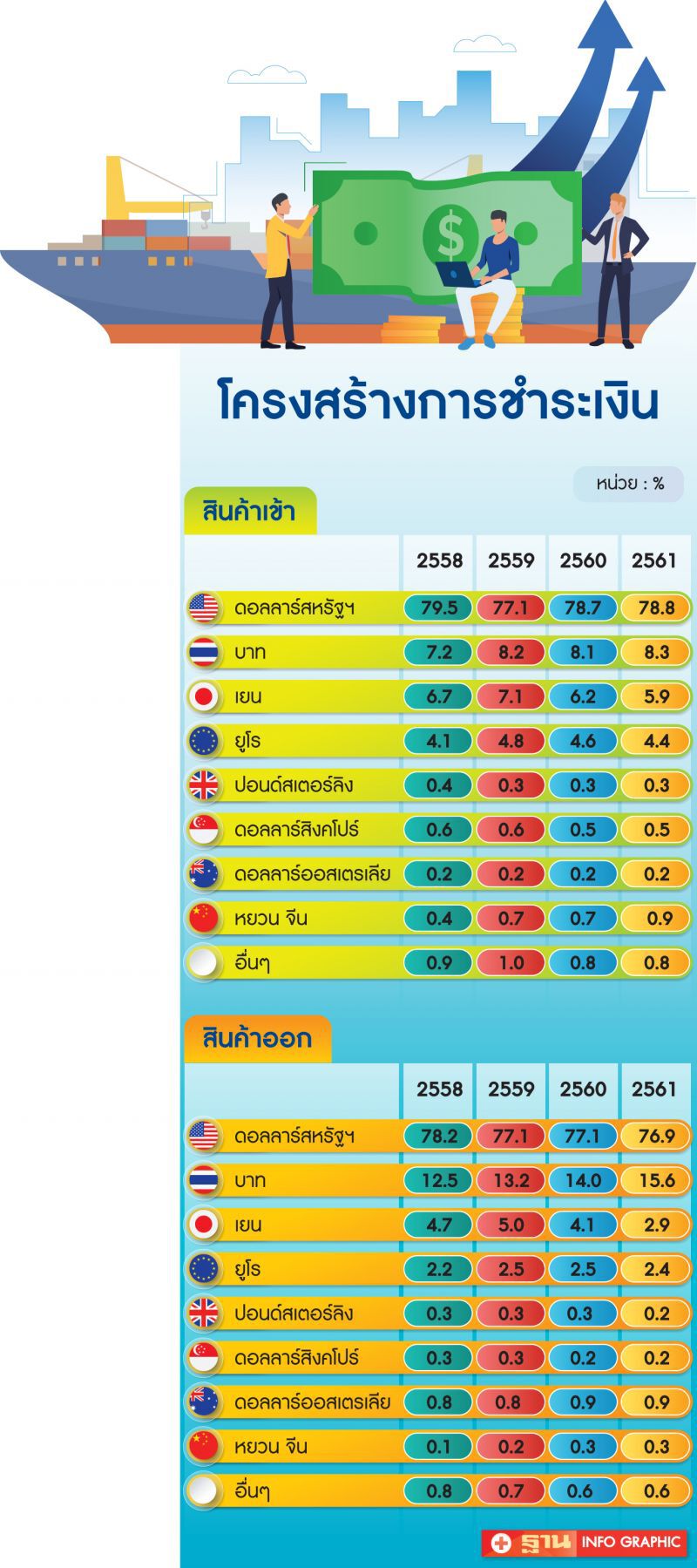Viewport: 697px width, 1568px height.
Task: Click the ดอลลาร์สิงคโปร์ label in the สินค้าเข้า table
Action: click(296, 830)
